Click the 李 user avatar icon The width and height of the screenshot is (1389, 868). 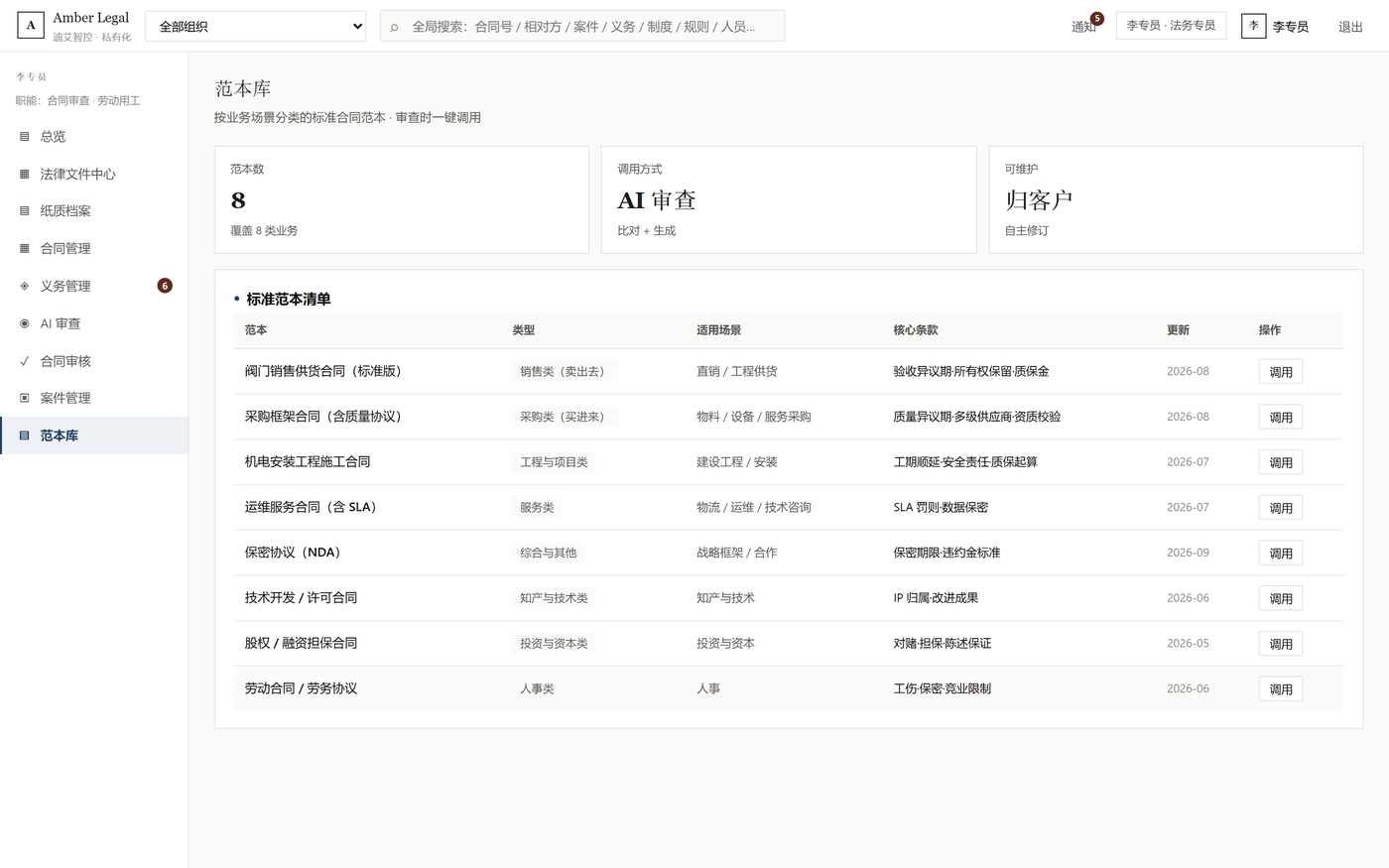[x=1253, y=26]
